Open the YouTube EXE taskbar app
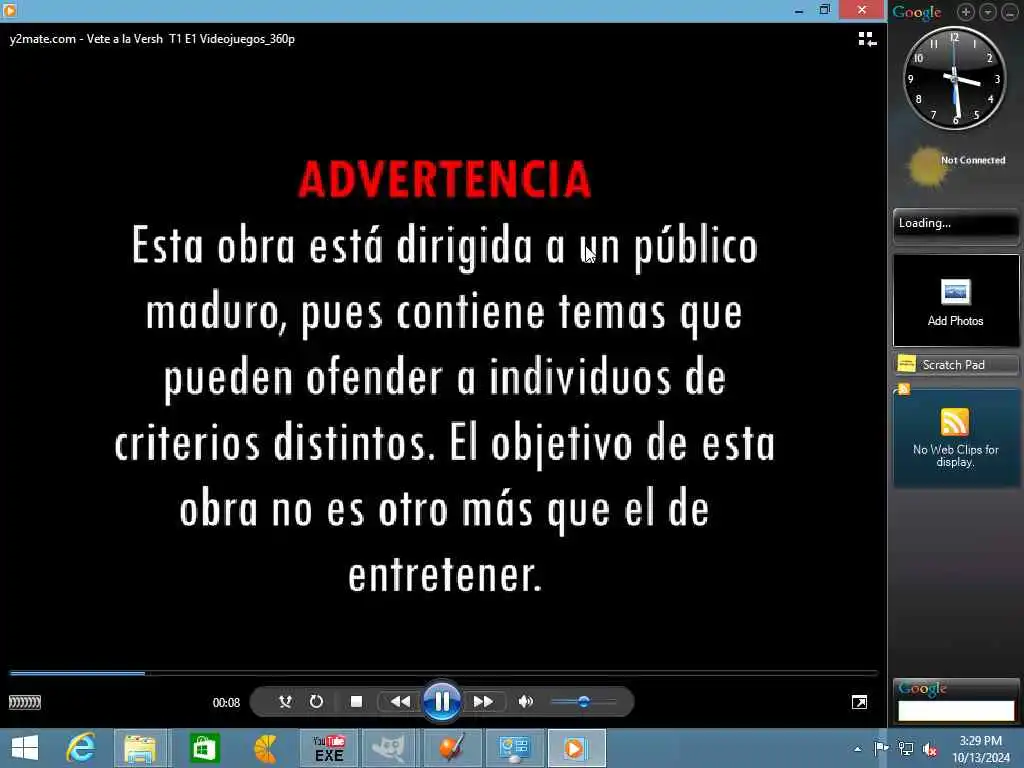1024x768 pixels. point(328,748)
